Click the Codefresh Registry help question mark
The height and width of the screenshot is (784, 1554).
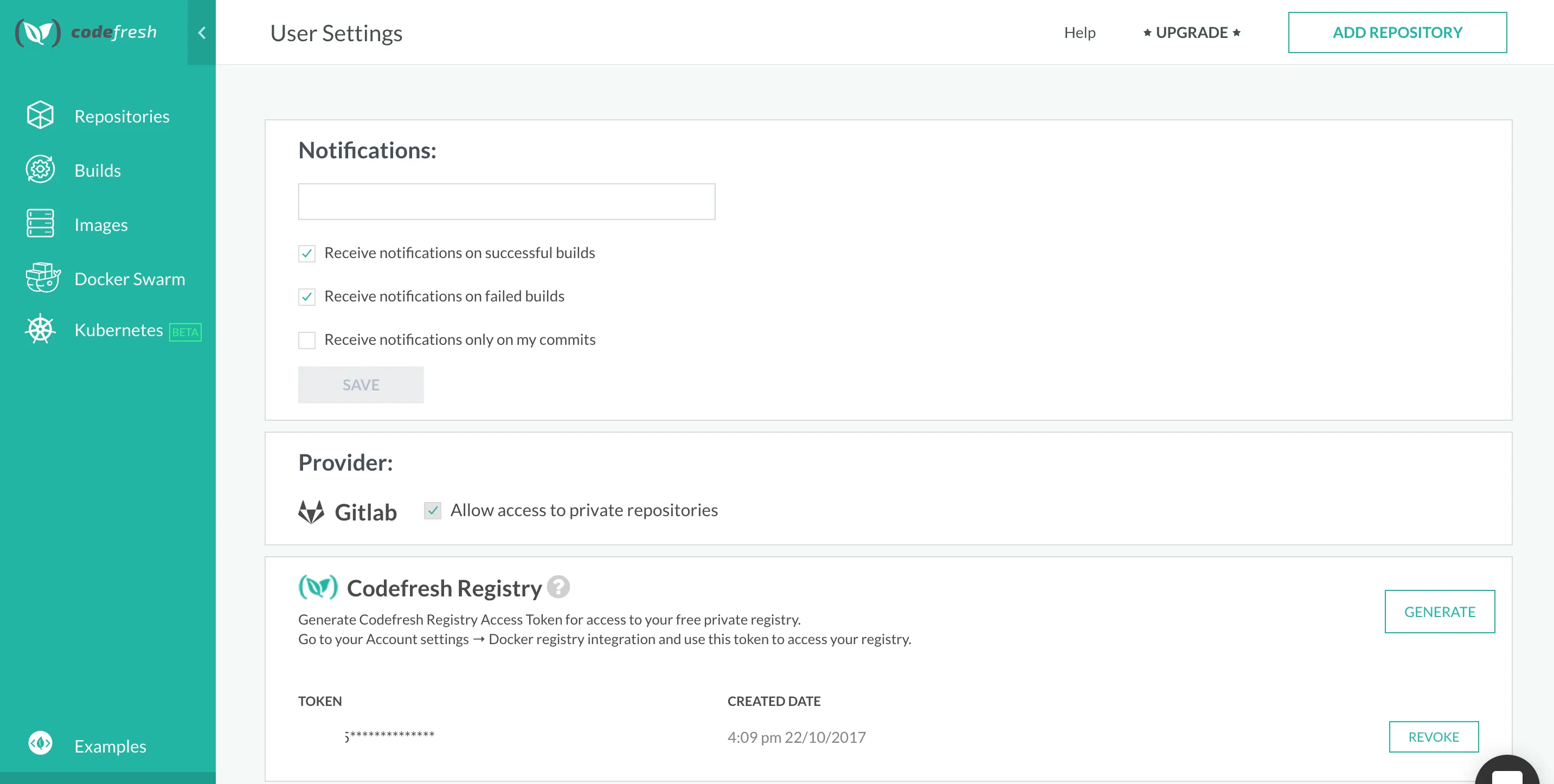pos(558,587)
